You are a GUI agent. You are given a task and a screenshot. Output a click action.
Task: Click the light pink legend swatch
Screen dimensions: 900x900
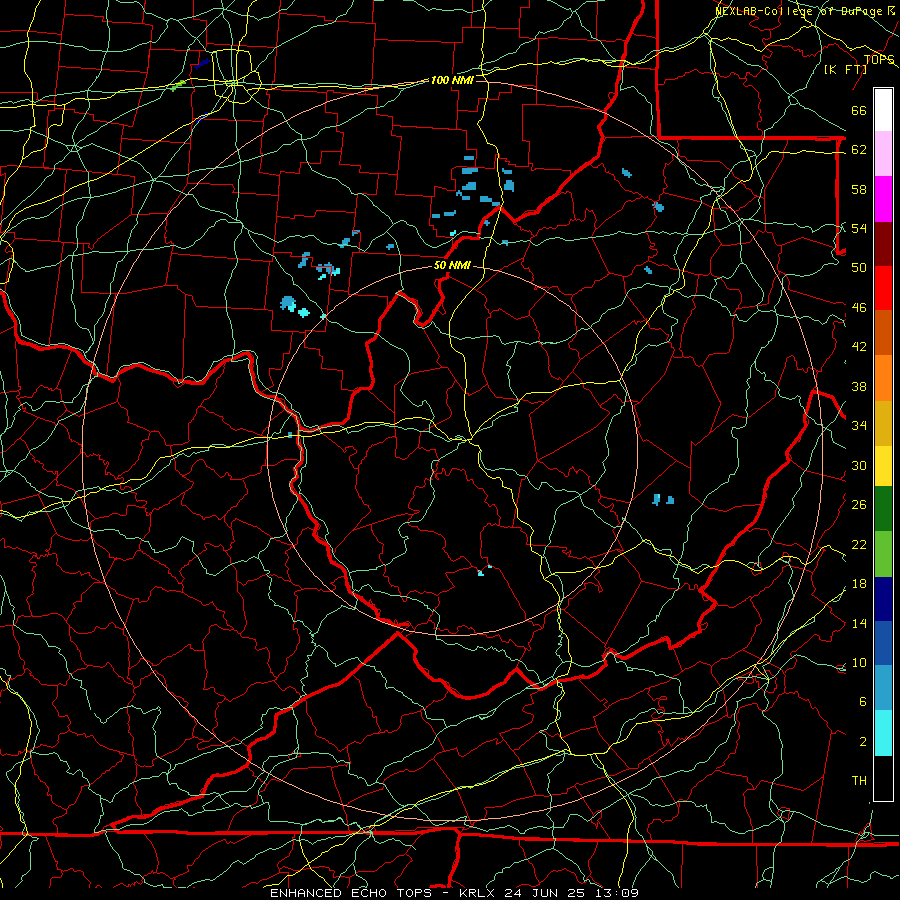883,154
